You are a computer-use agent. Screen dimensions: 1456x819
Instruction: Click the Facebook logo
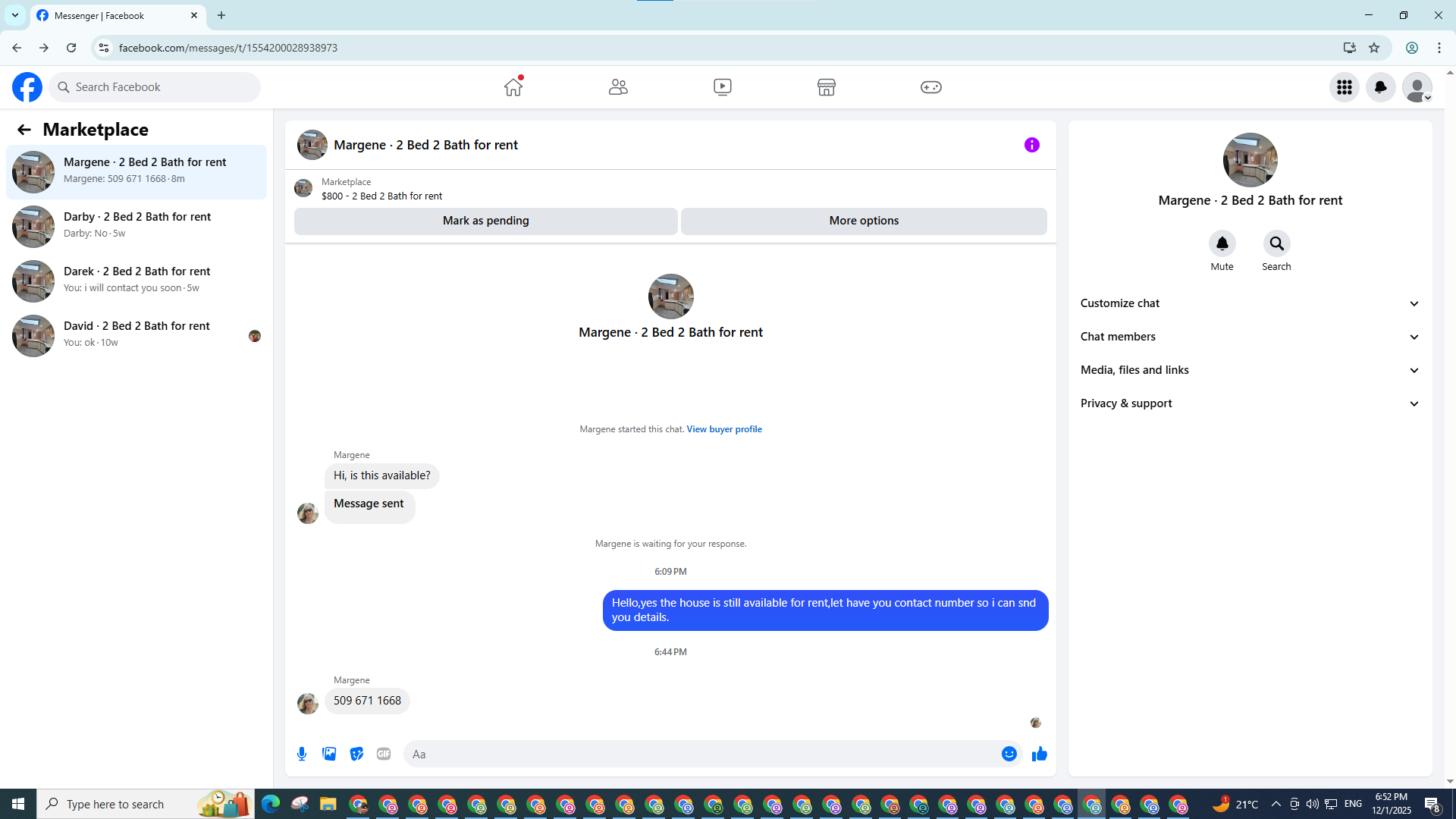27,87
